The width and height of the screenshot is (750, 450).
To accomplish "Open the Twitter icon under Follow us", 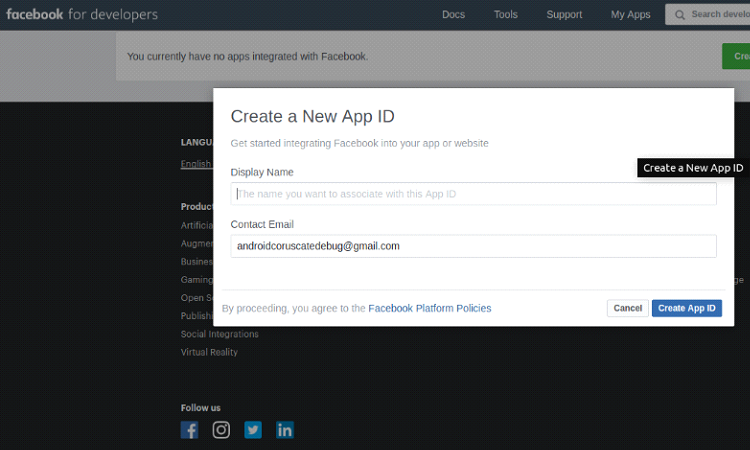I will (x=253, y=430).
